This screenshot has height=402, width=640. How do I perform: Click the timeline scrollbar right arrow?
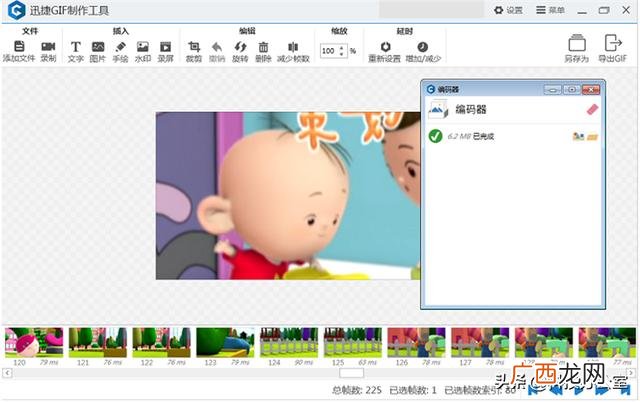[631, 373]
